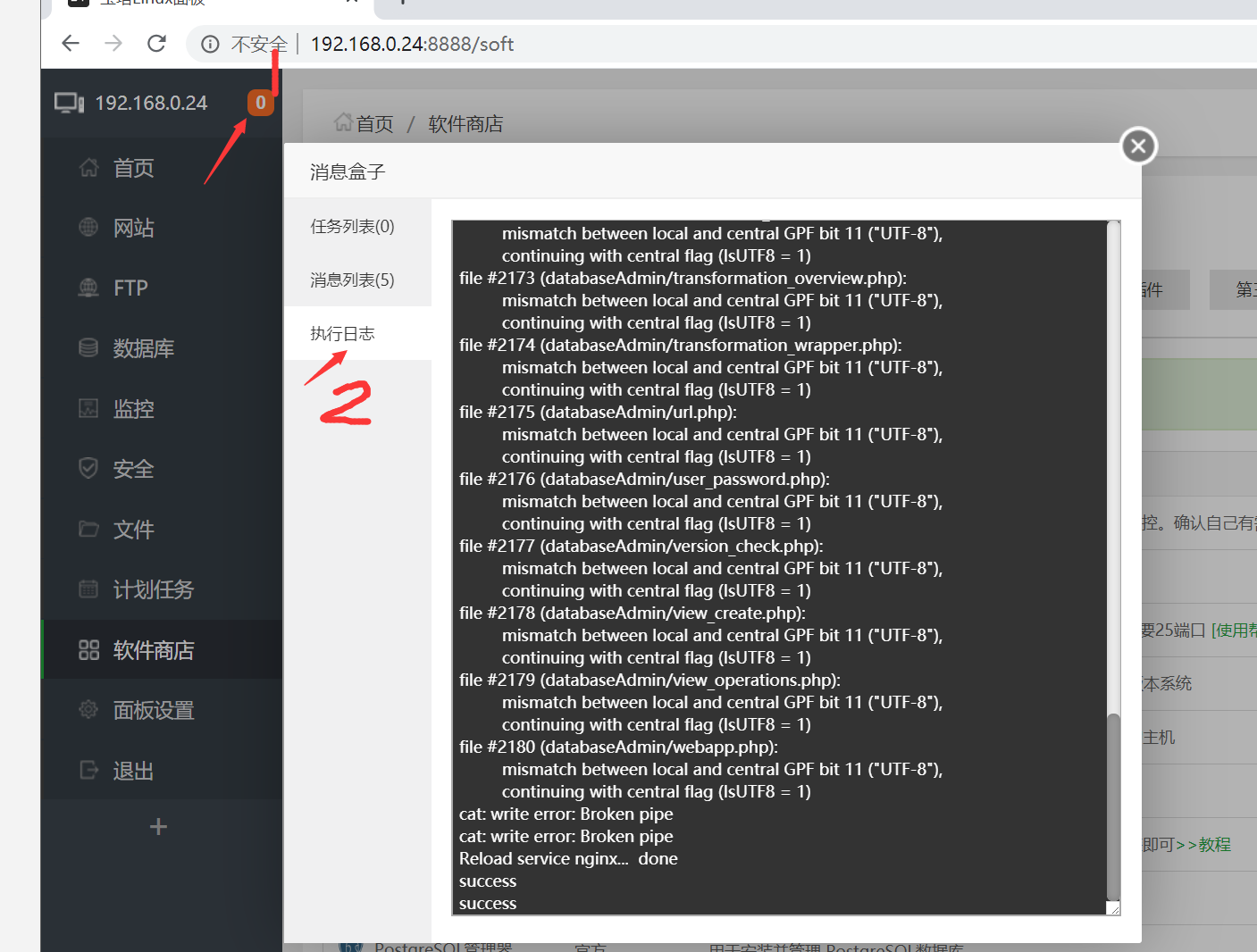Image resolution: width=1257 pixels, height=952 pixels.
Task: Navigate to 监控 in the sidebar
Action: pos(134,408)
